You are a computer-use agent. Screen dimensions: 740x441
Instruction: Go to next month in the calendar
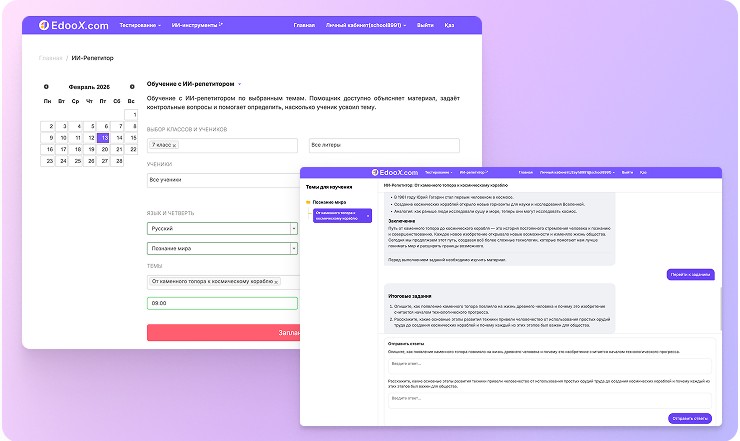pos(132,87)
